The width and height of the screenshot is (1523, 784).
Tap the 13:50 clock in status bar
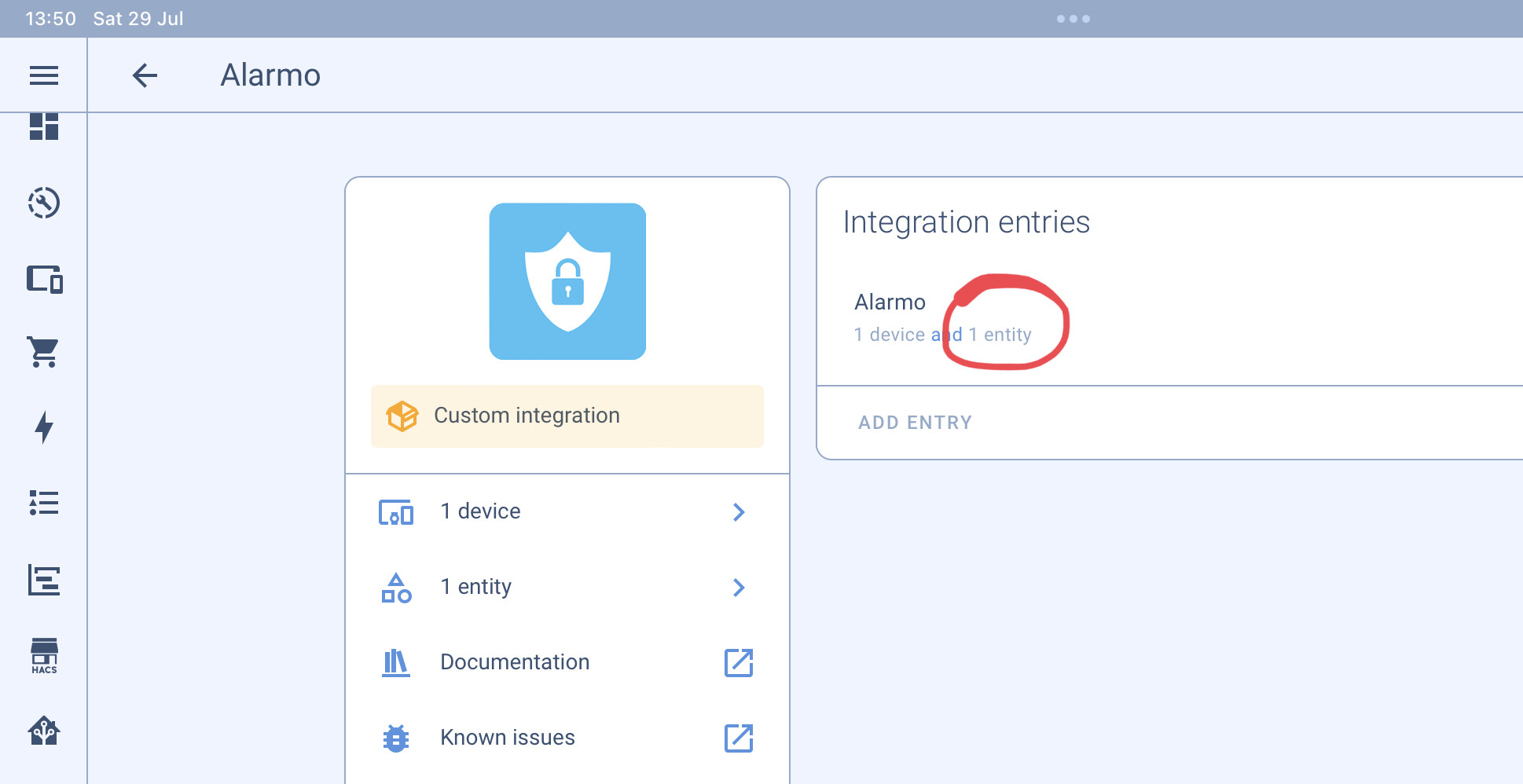[x=50, y=19]
